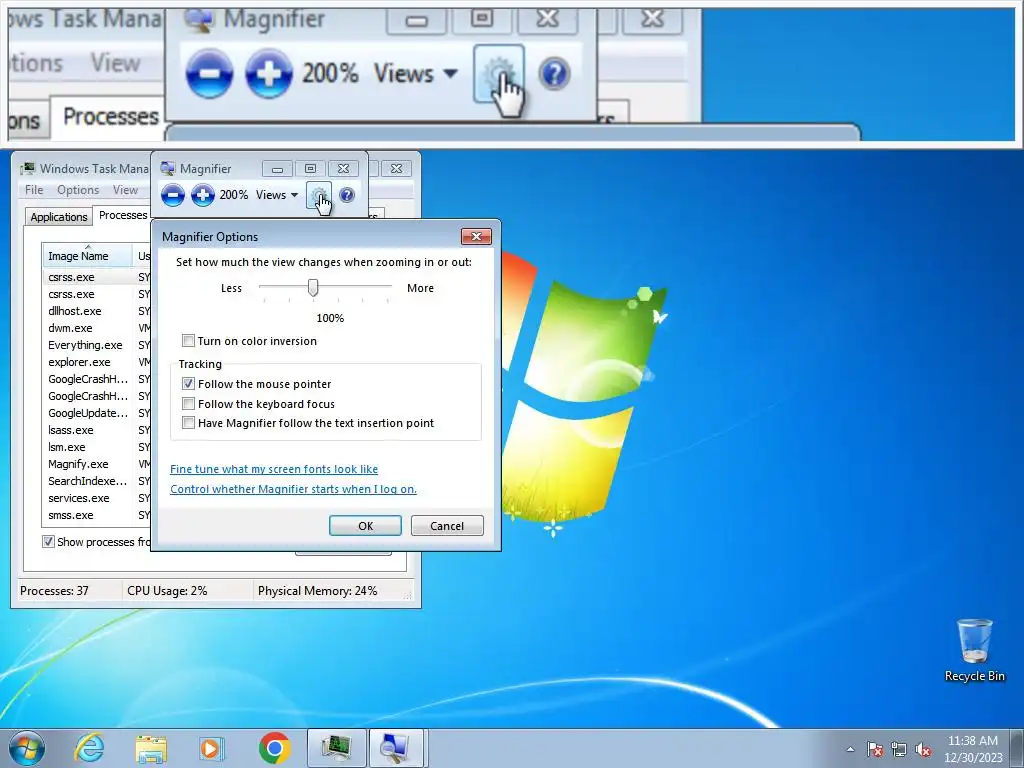Zoom in with Magnifier plus button
Viewport: 1024px width, 768px height.
click(203, 195)
